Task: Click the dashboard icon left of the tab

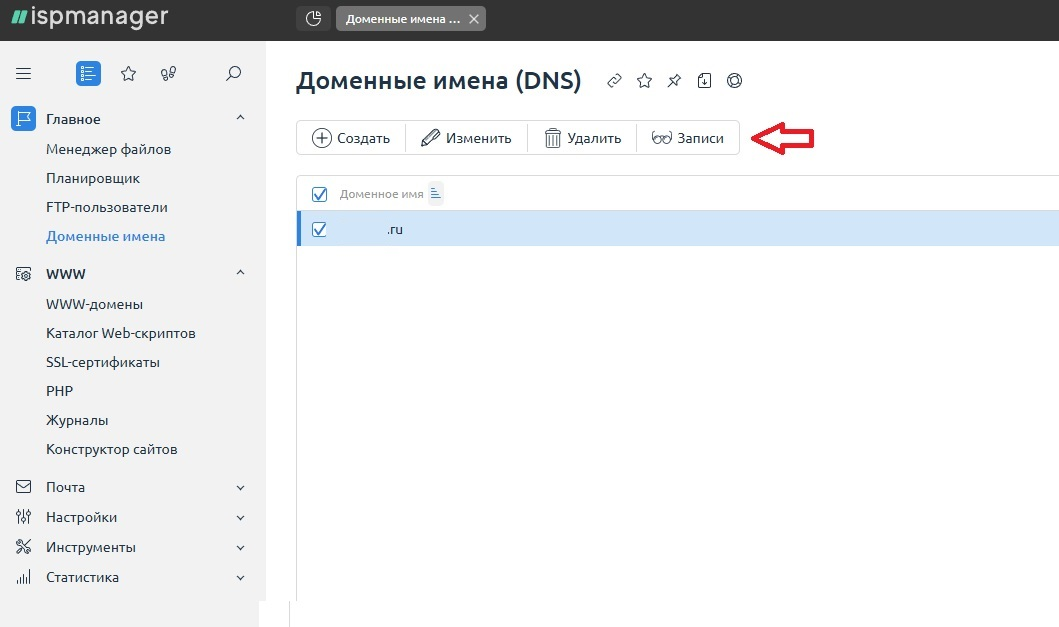Action: pos(312,18)
